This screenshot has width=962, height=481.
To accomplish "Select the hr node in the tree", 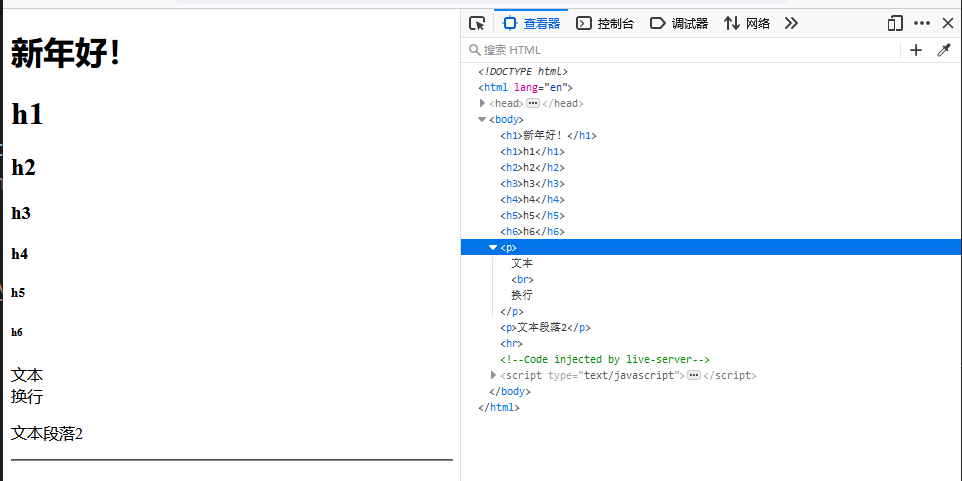I will pos(512,344).
